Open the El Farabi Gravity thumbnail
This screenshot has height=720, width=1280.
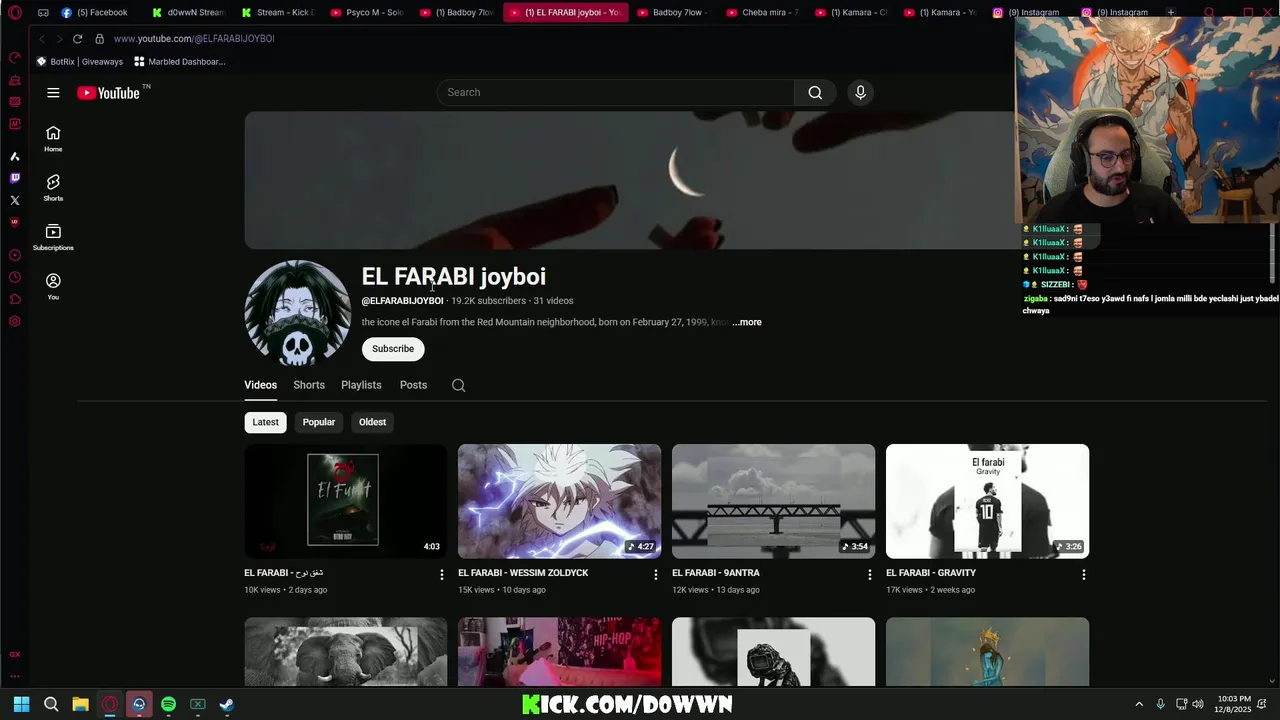(x=987, y=501)
